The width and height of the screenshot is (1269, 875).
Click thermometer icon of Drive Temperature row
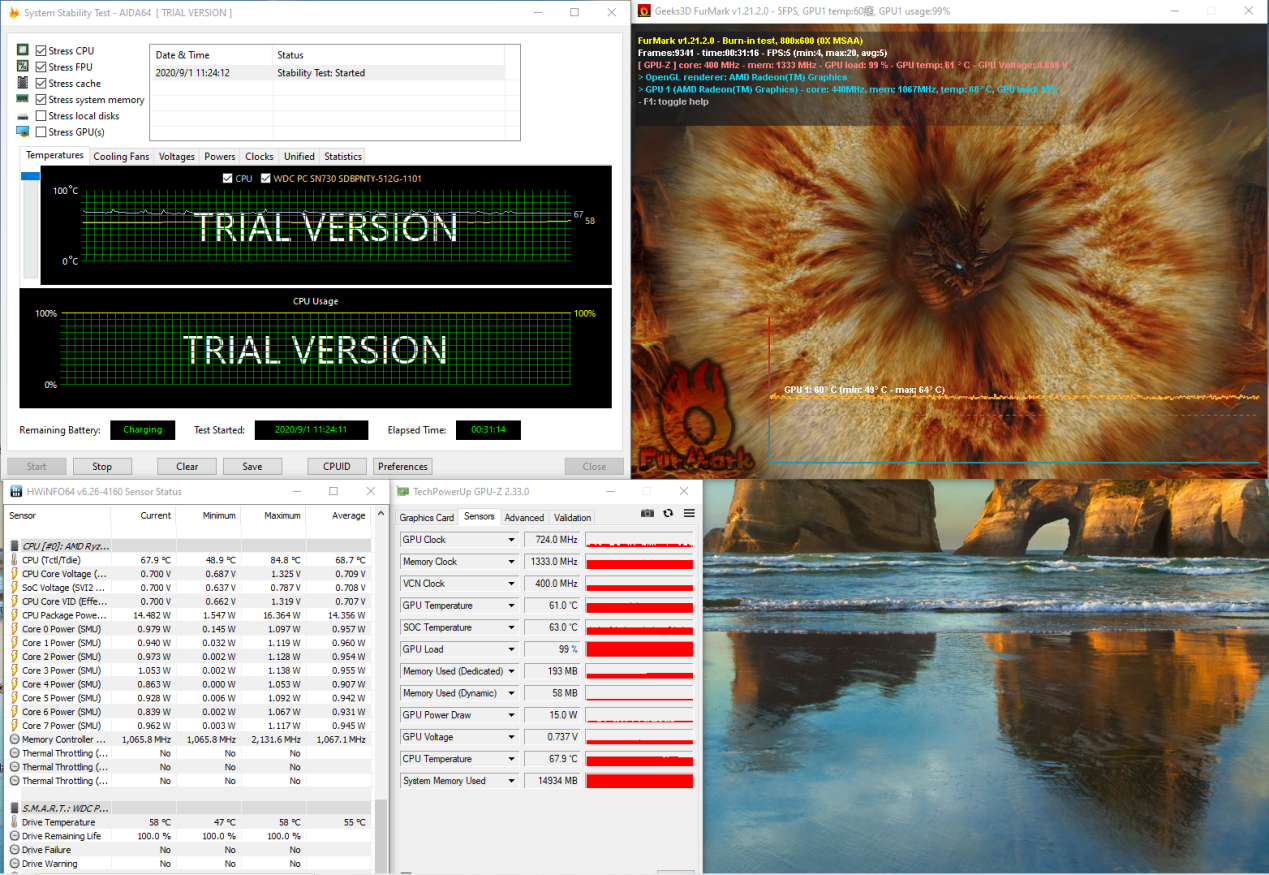click(x=15, y=822)
